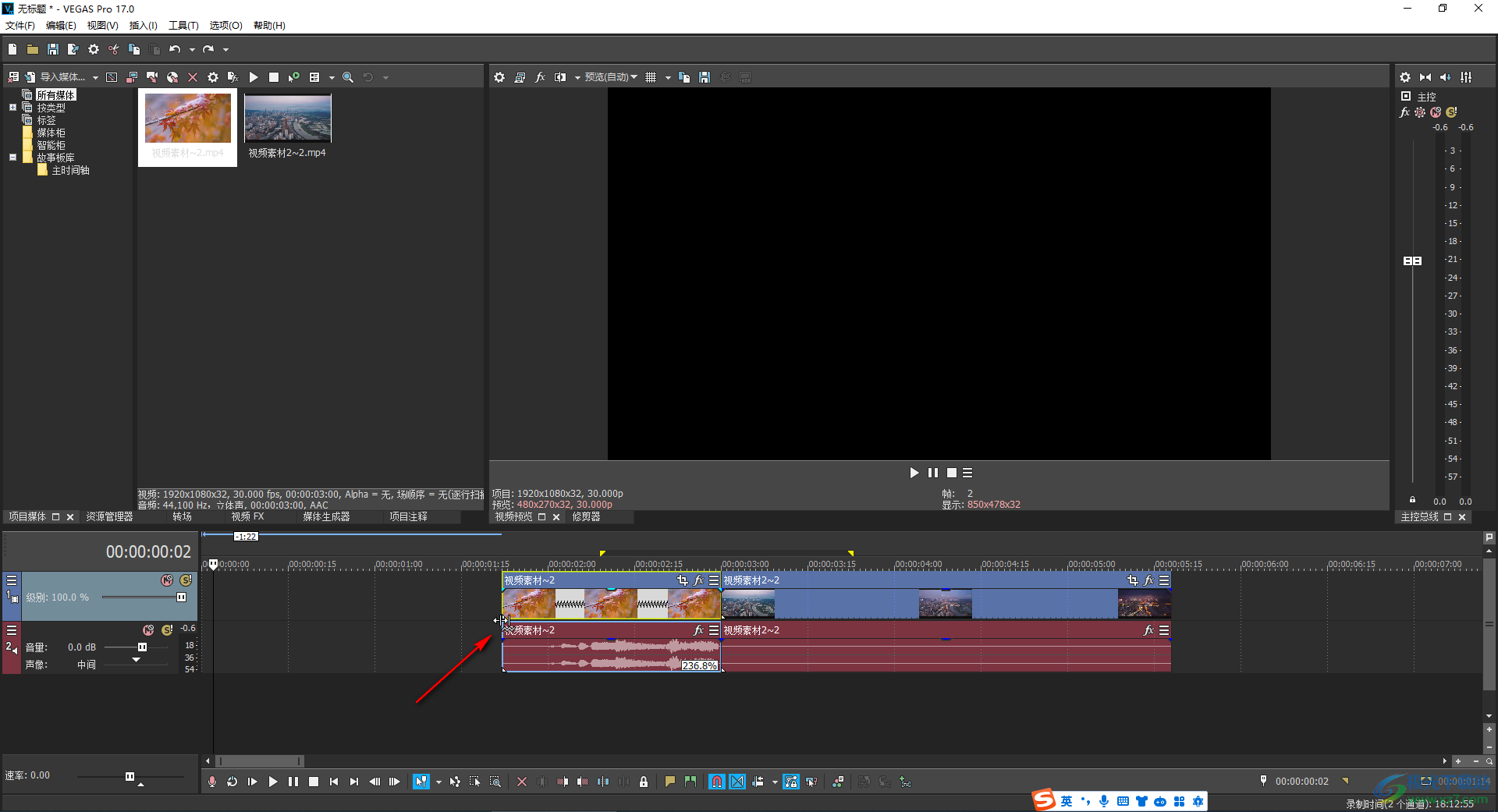Open media views dropdown arrow
This screenshot has width=1498, height=812.
point(332,78)
